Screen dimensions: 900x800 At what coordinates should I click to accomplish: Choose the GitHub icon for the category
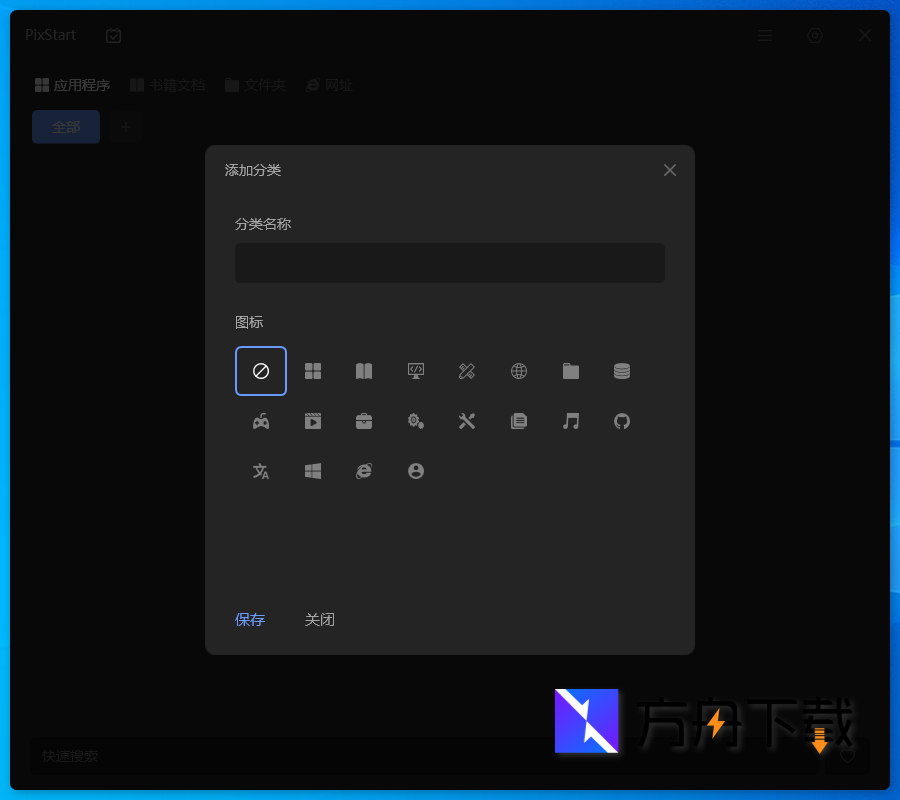click(621, 421)
